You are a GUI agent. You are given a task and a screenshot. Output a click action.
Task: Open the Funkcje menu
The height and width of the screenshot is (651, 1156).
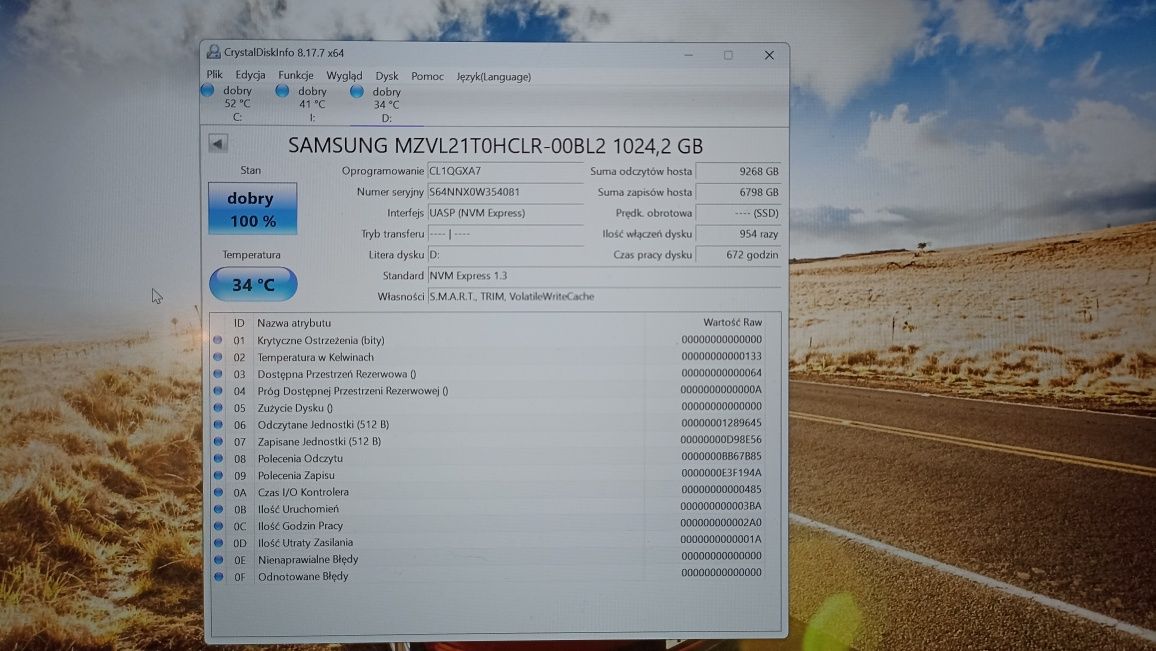(x=296, y=75)
